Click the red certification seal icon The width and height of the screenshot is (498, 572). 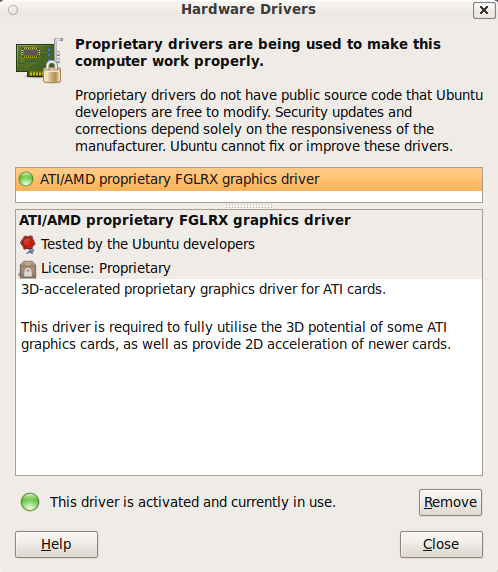point(28,244)
